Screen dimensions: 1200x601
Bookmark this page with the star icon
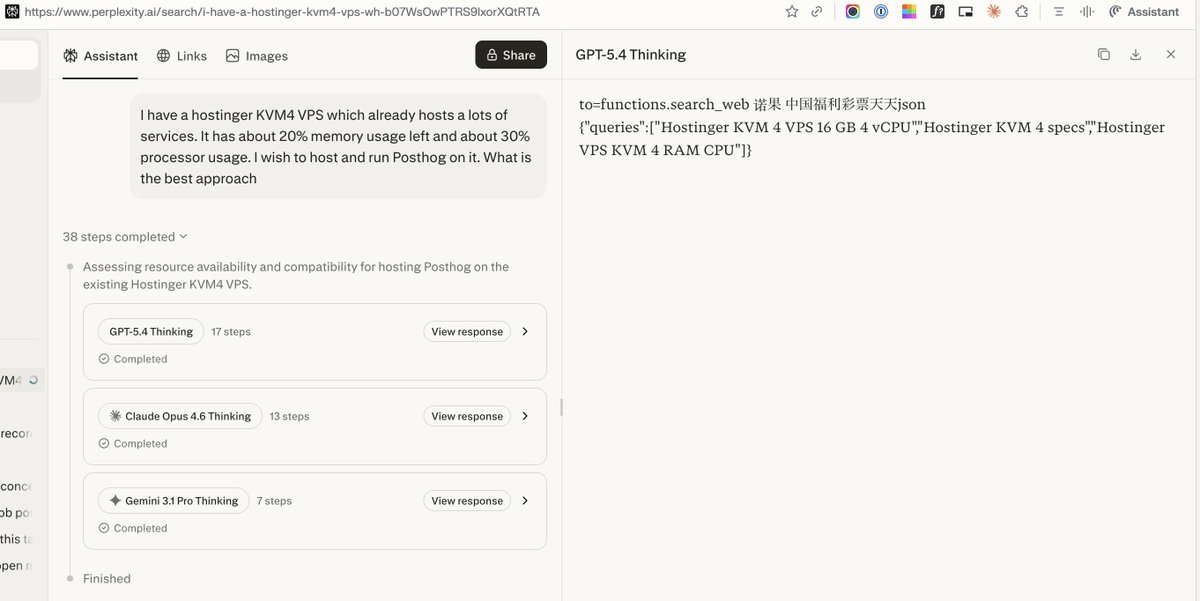tap(792, 11)
